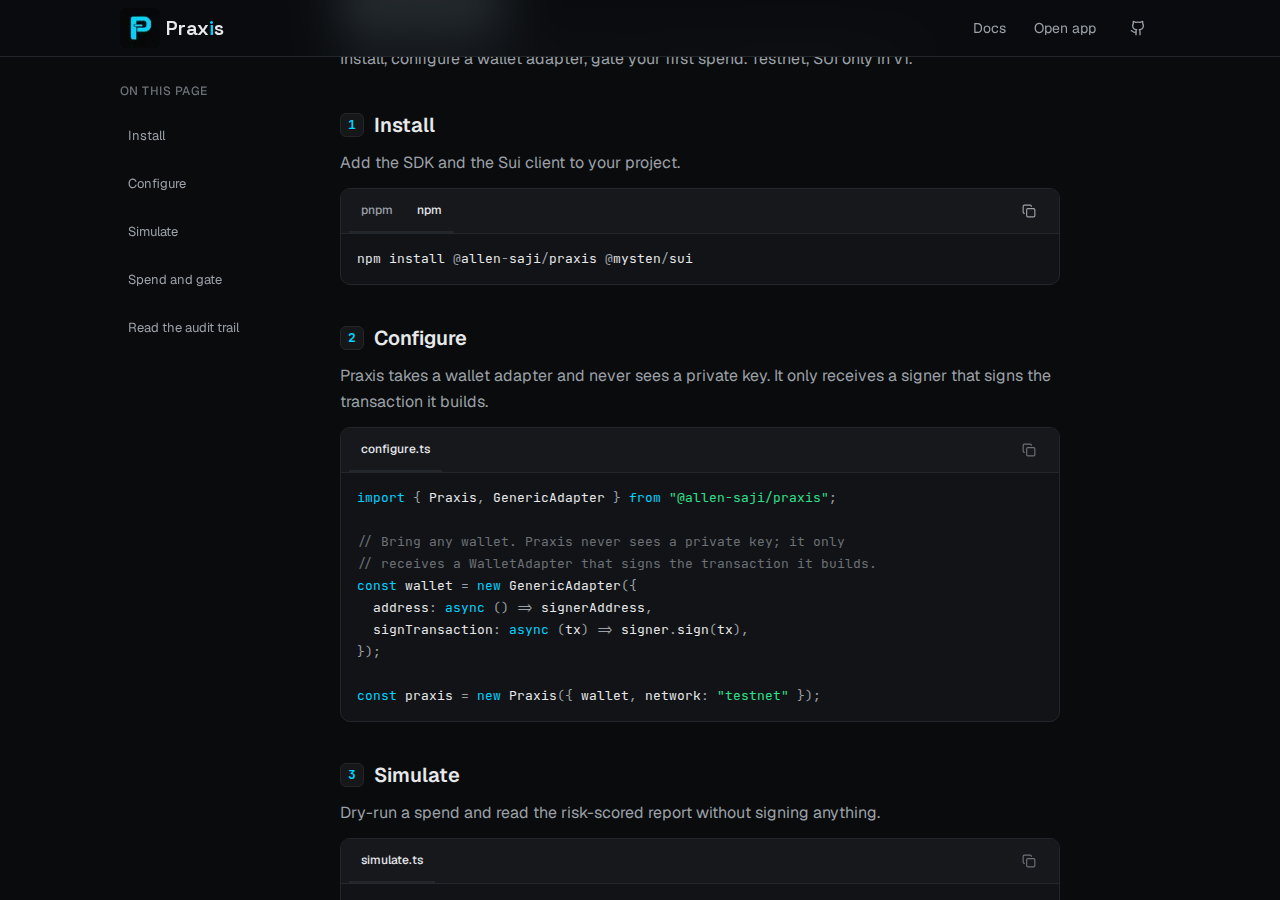This screenshot has height=900, width=1280.
Task: Open app from the top navigation
Action: tap(1065, 28)
